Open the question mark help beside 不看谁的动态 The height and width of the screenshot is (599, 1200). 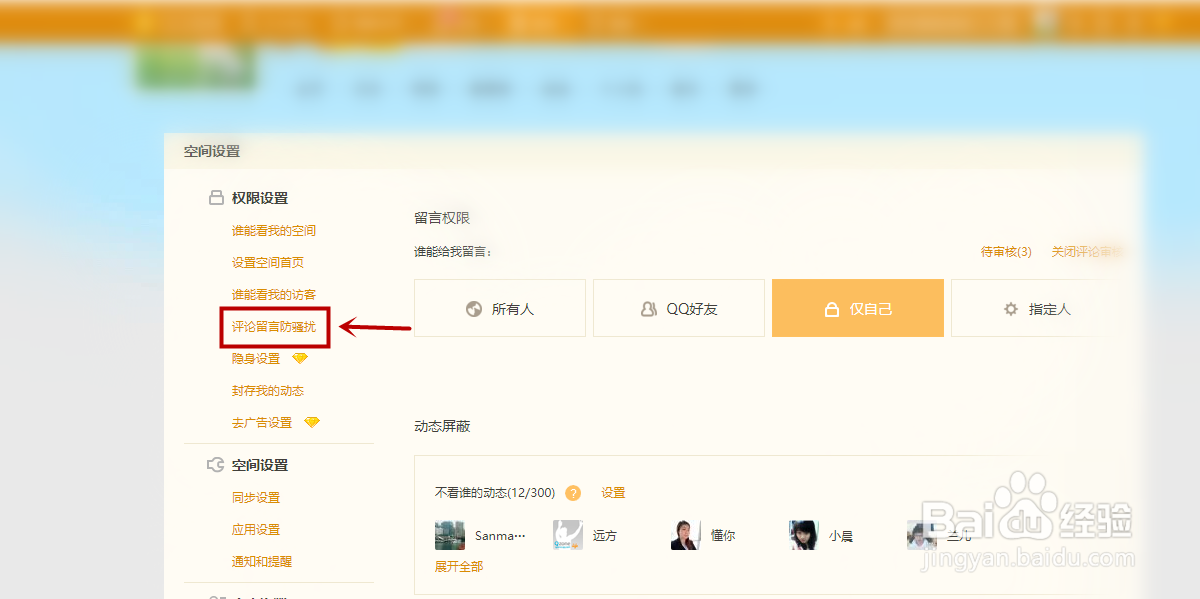[573, 492]
